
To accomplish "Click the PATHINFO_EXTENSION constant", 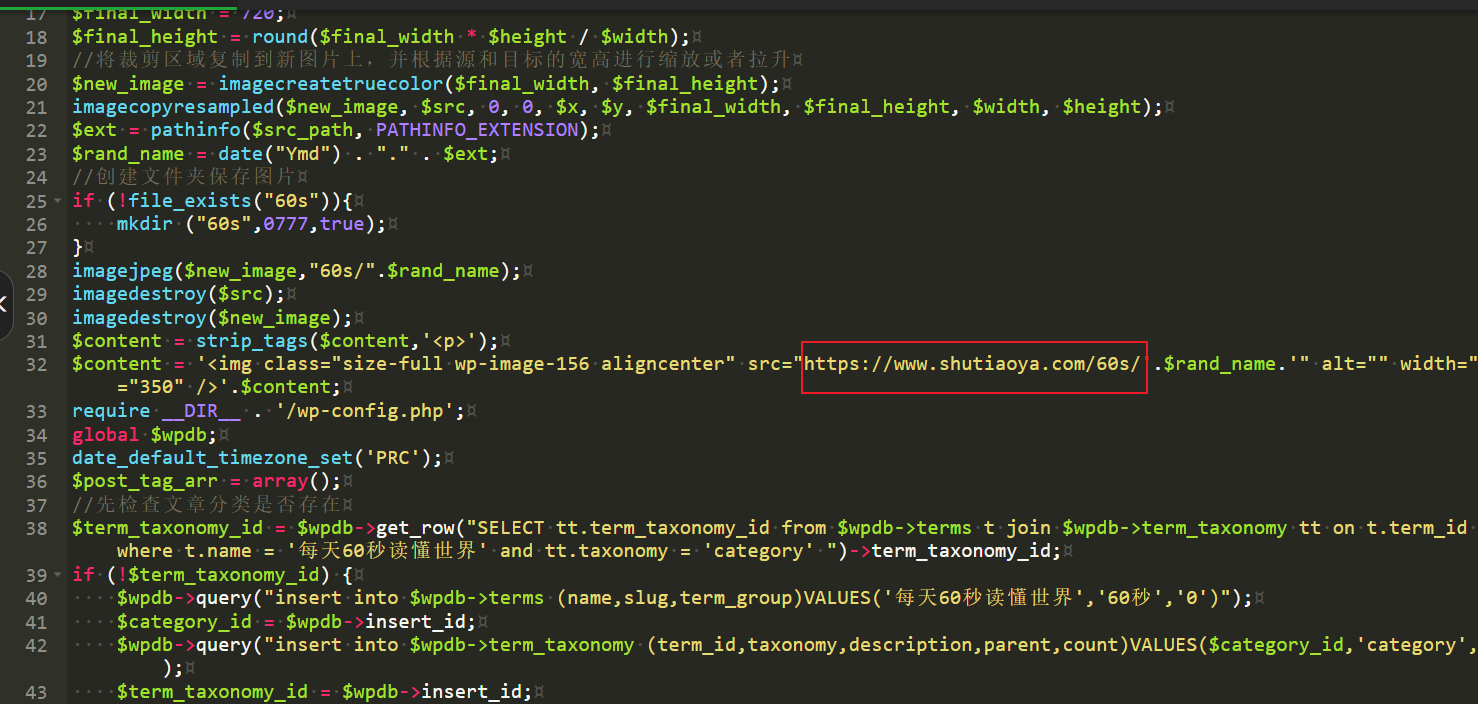I will point(477,130).
